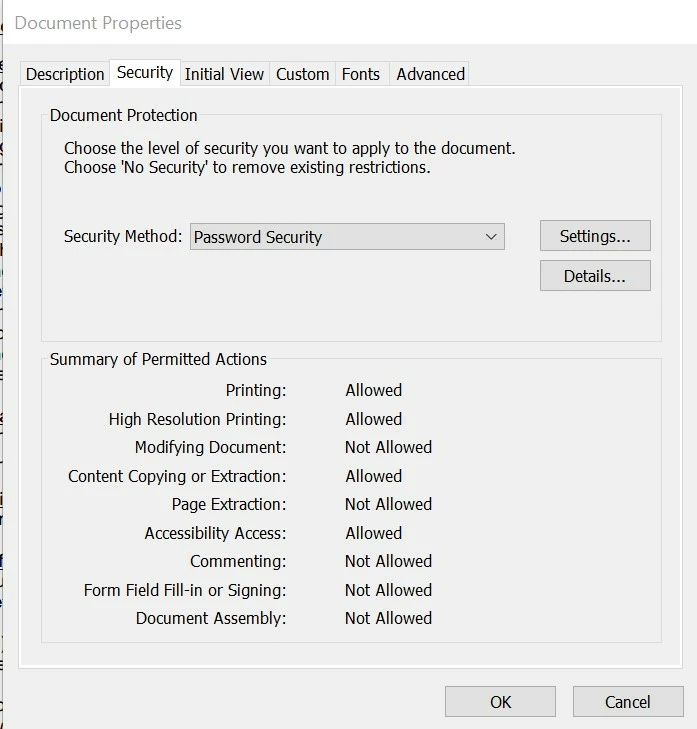Image resolution: width=697 pixels, height=729 pixels.
Task: Open the Advanced tab
Action: (x=431, y=74)
